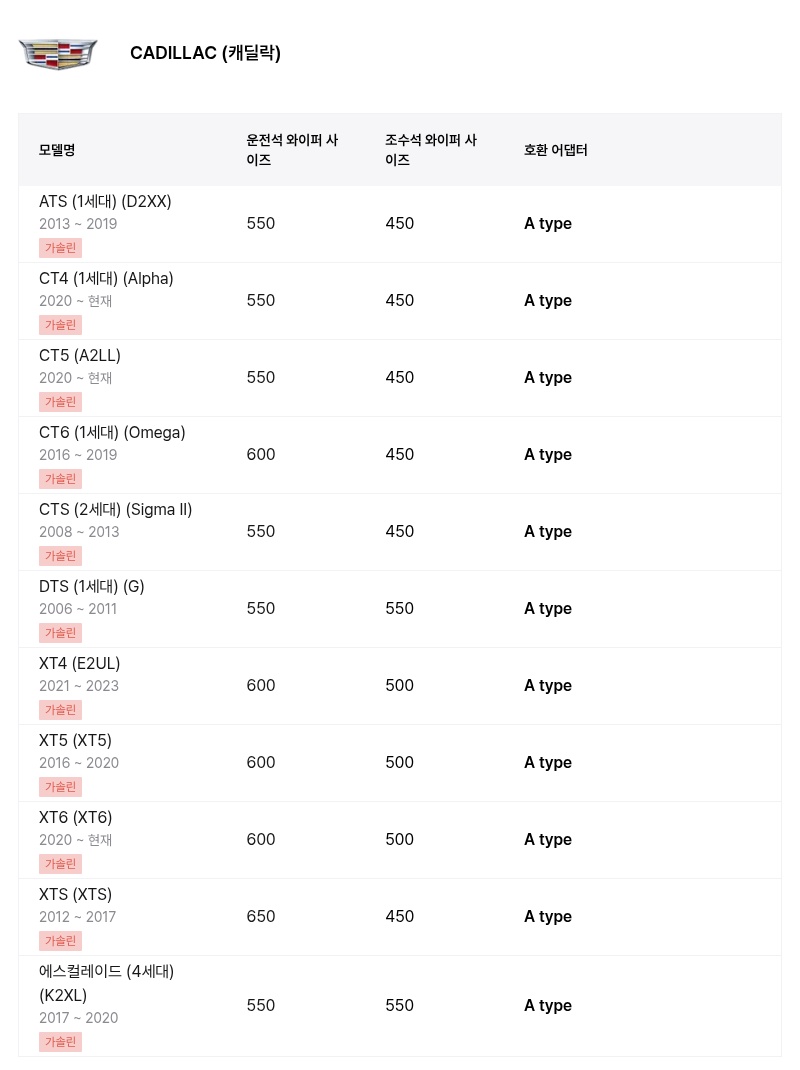Screen dimensions: 800x1070
Task: Click A type adapter for 에스컬레이드 row
Action: (547, 1006)
